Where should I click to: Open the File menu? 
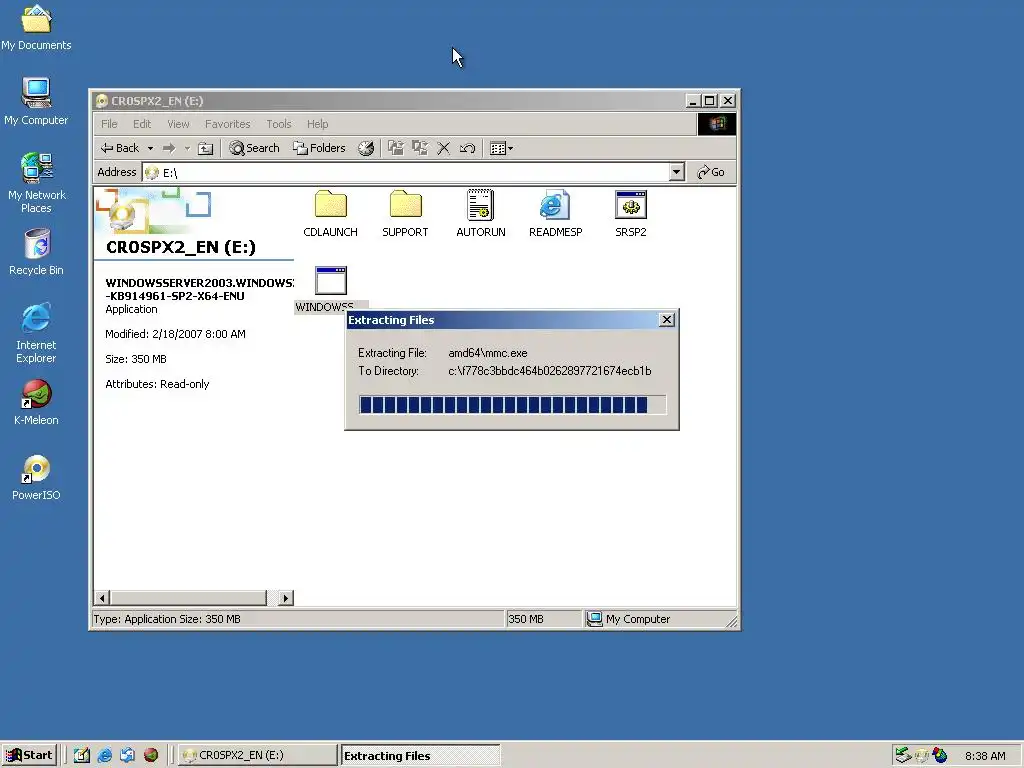pyautogui.click(x=109, y=124)
